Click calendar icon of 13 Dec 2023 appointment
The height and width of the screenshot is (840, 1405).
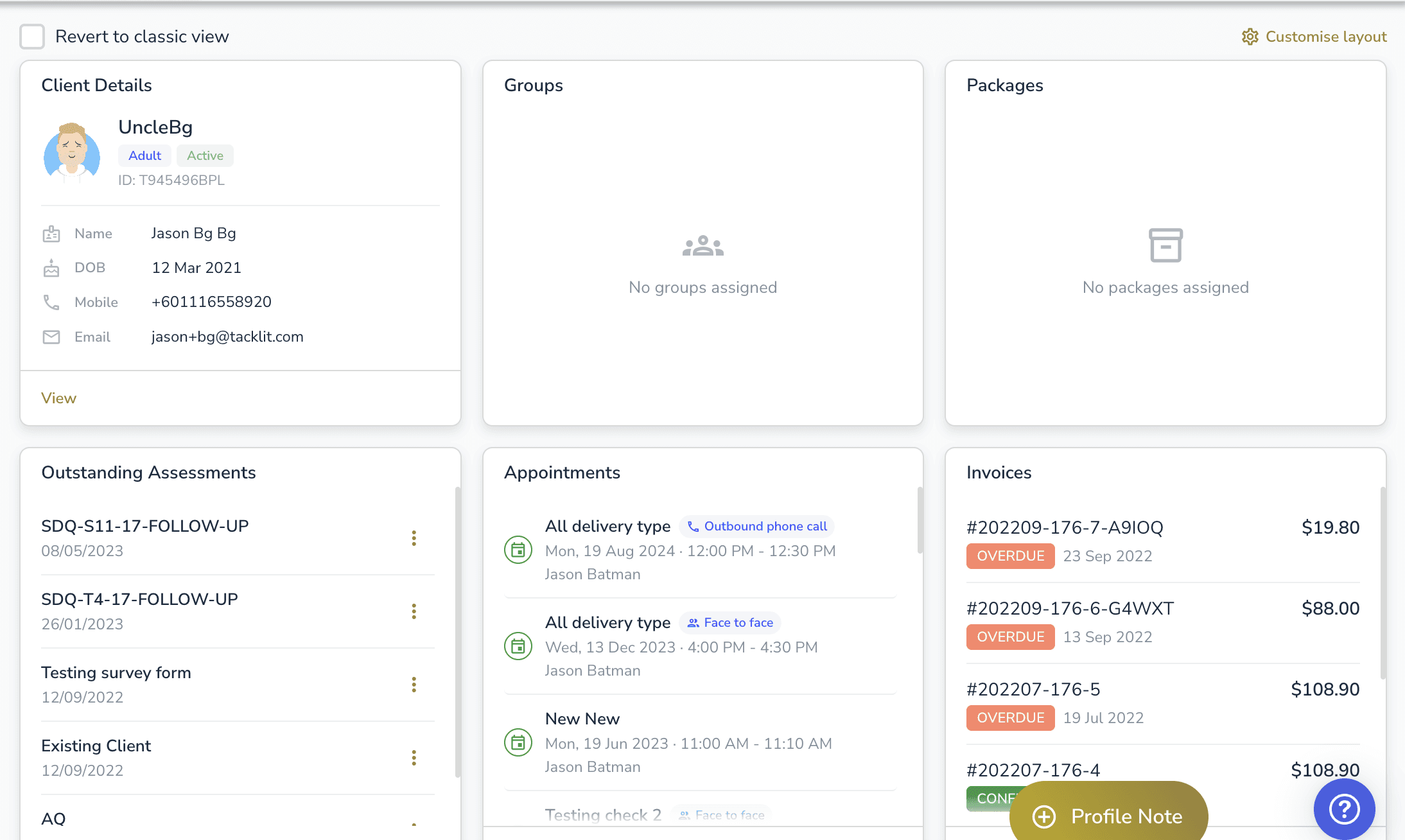518,646
